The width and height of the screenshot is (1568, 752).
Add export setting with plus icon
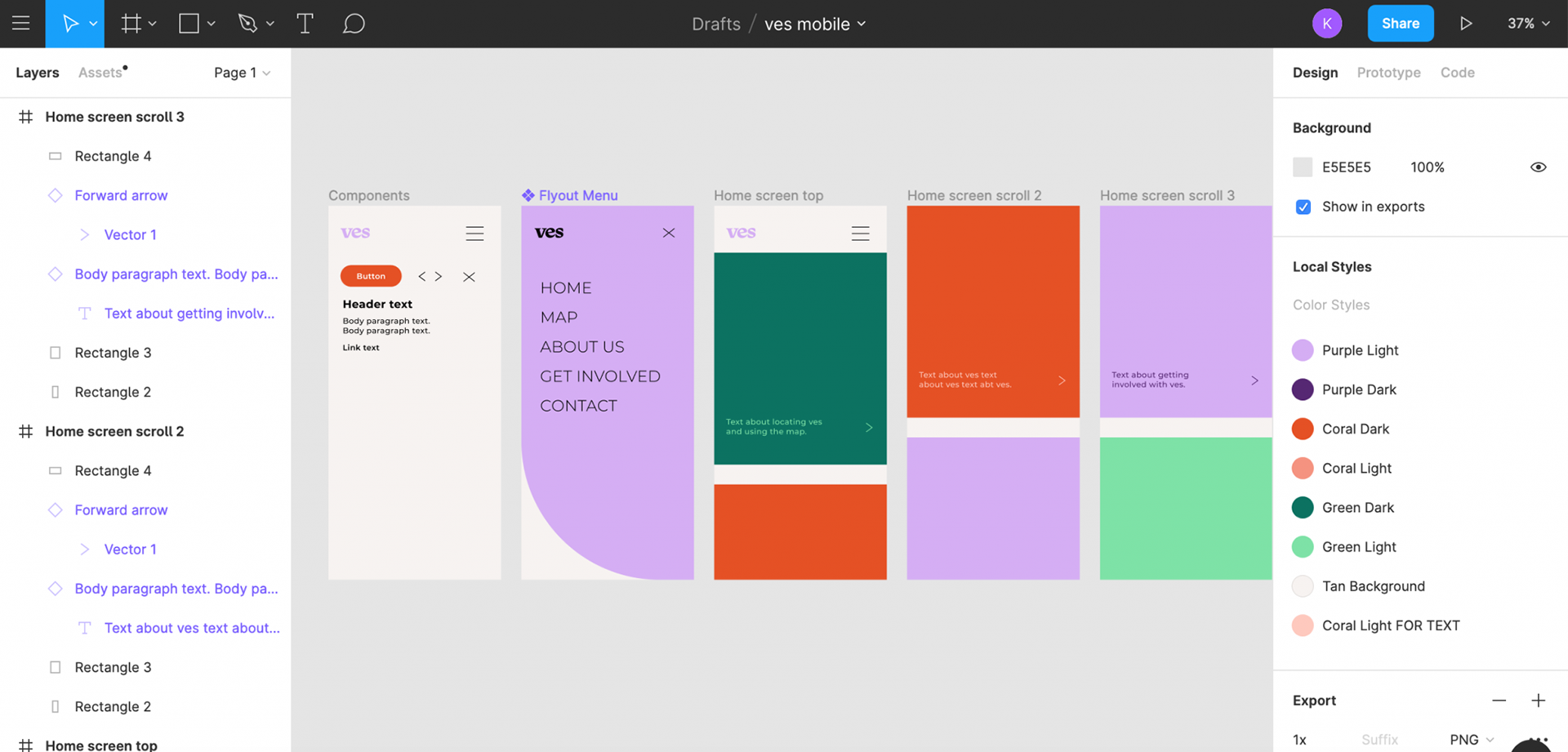[1538, 701]
